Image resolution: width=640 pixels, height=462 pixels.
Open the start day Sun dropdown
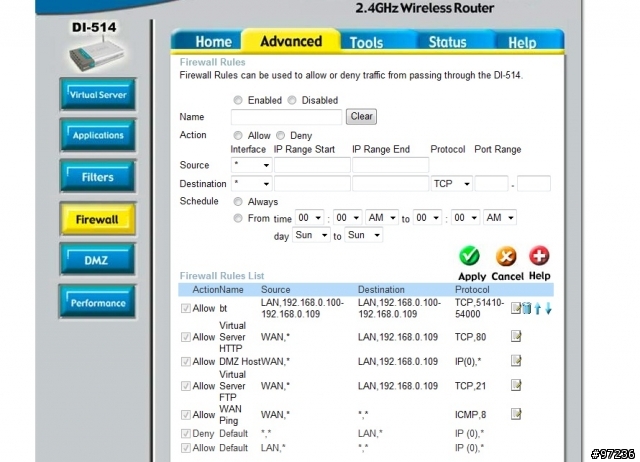pos(311,235)
